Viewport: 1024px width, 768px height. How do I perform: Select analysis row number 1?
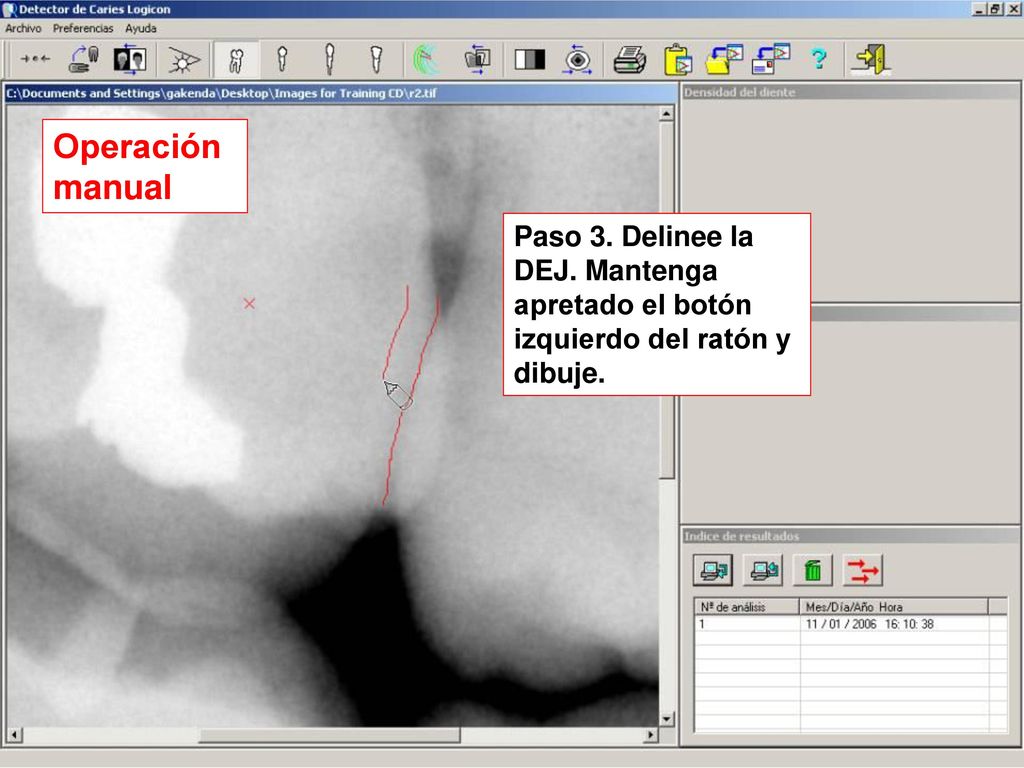(x=850, y=624)
